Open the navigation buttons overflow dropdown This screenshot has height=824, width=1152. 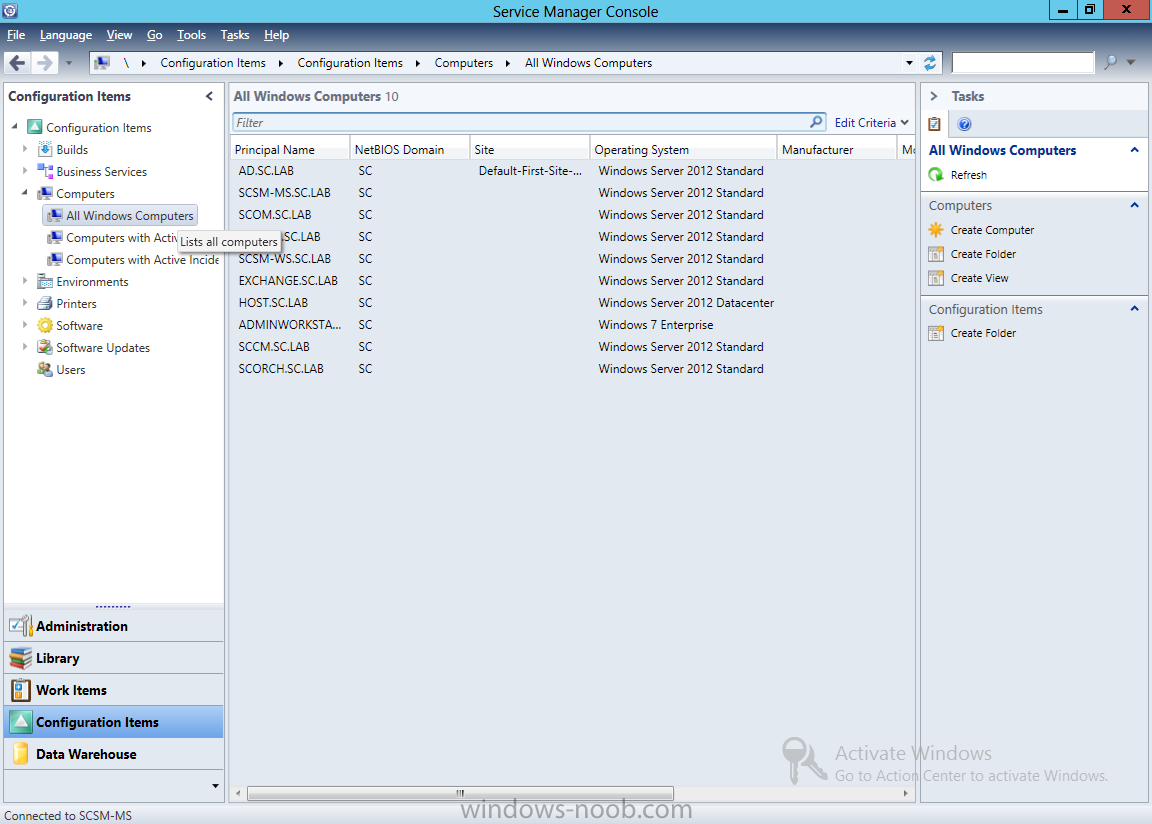tap(215, 786)
